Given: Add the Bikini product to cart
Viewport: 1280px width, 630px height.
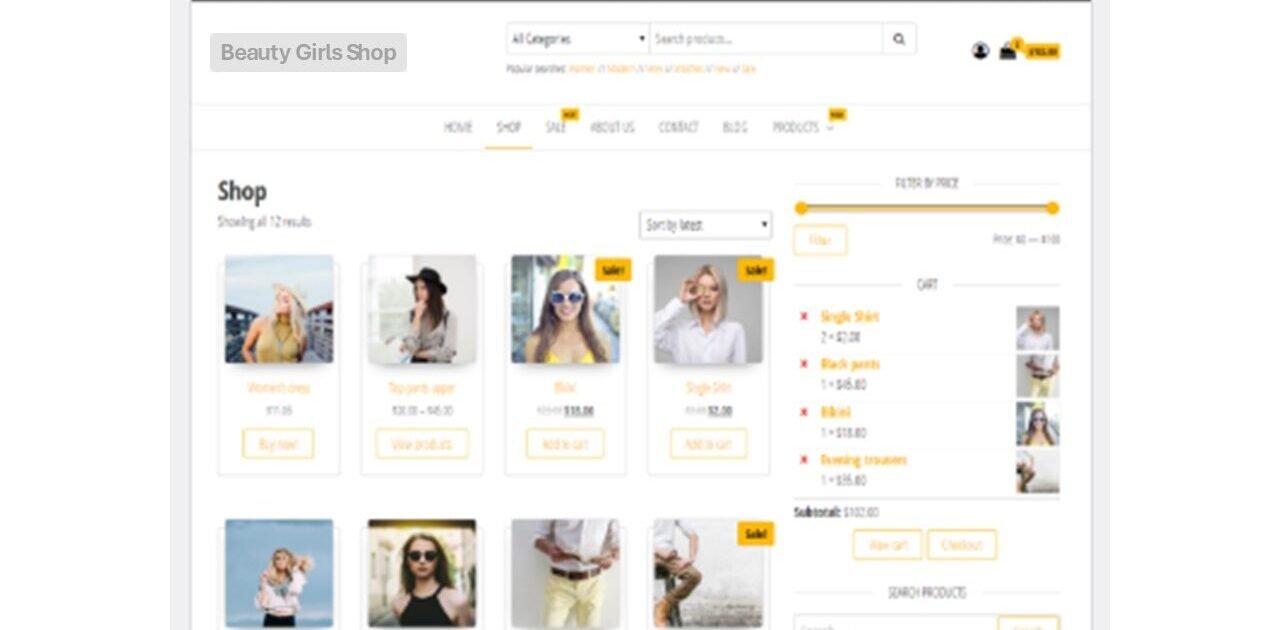Looking at the screenshot, I should coord(565,444).
